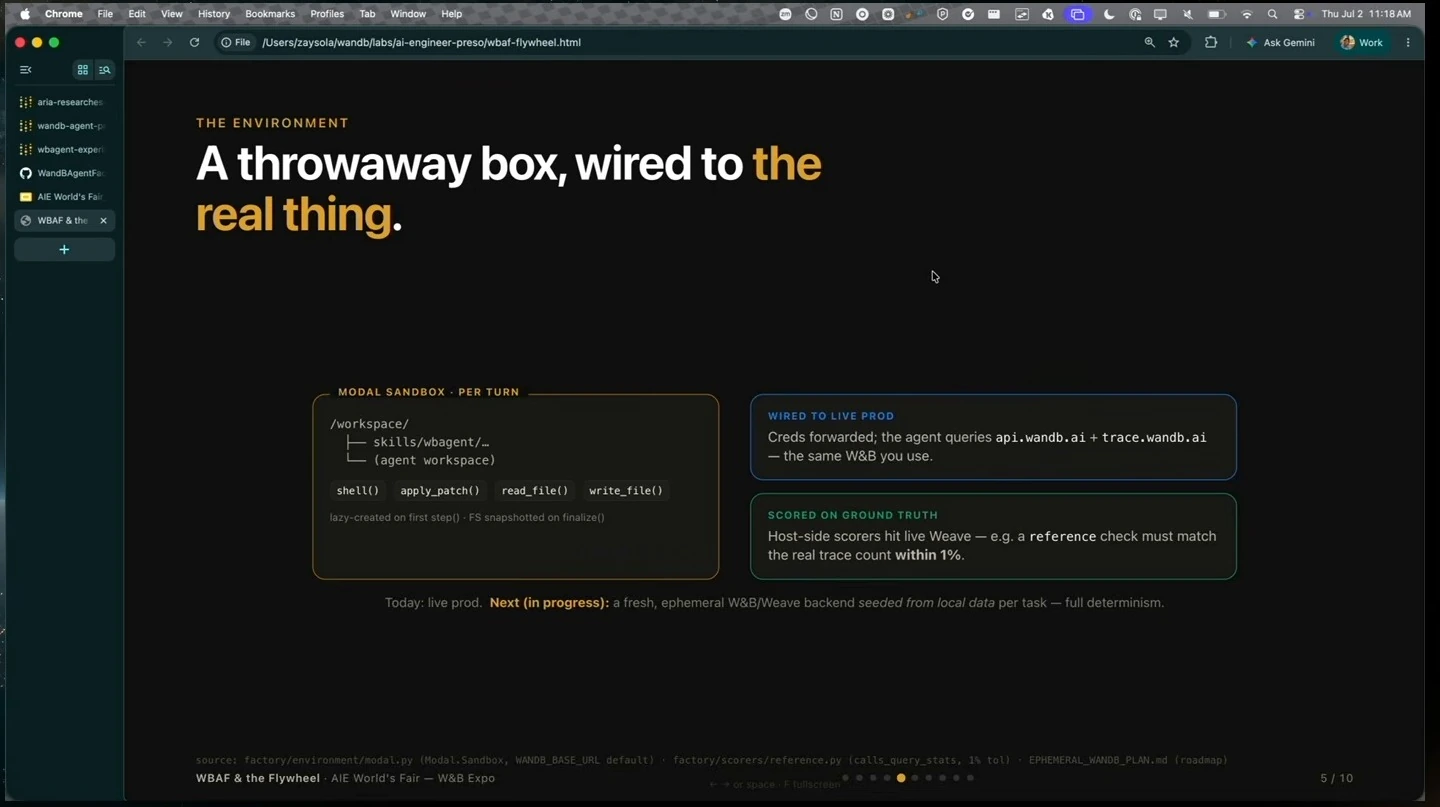Click the Ask Gemini button
The width and height of the screenshot is (1440, 807).
1281,42
